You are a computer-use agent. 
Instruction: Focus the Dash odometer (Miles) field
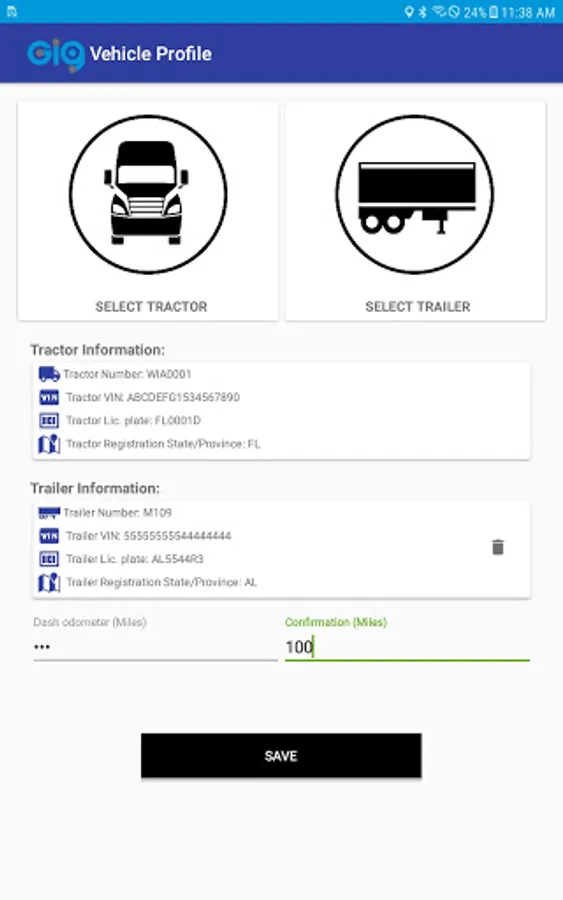pyautogui.click(x=155, y=647)
